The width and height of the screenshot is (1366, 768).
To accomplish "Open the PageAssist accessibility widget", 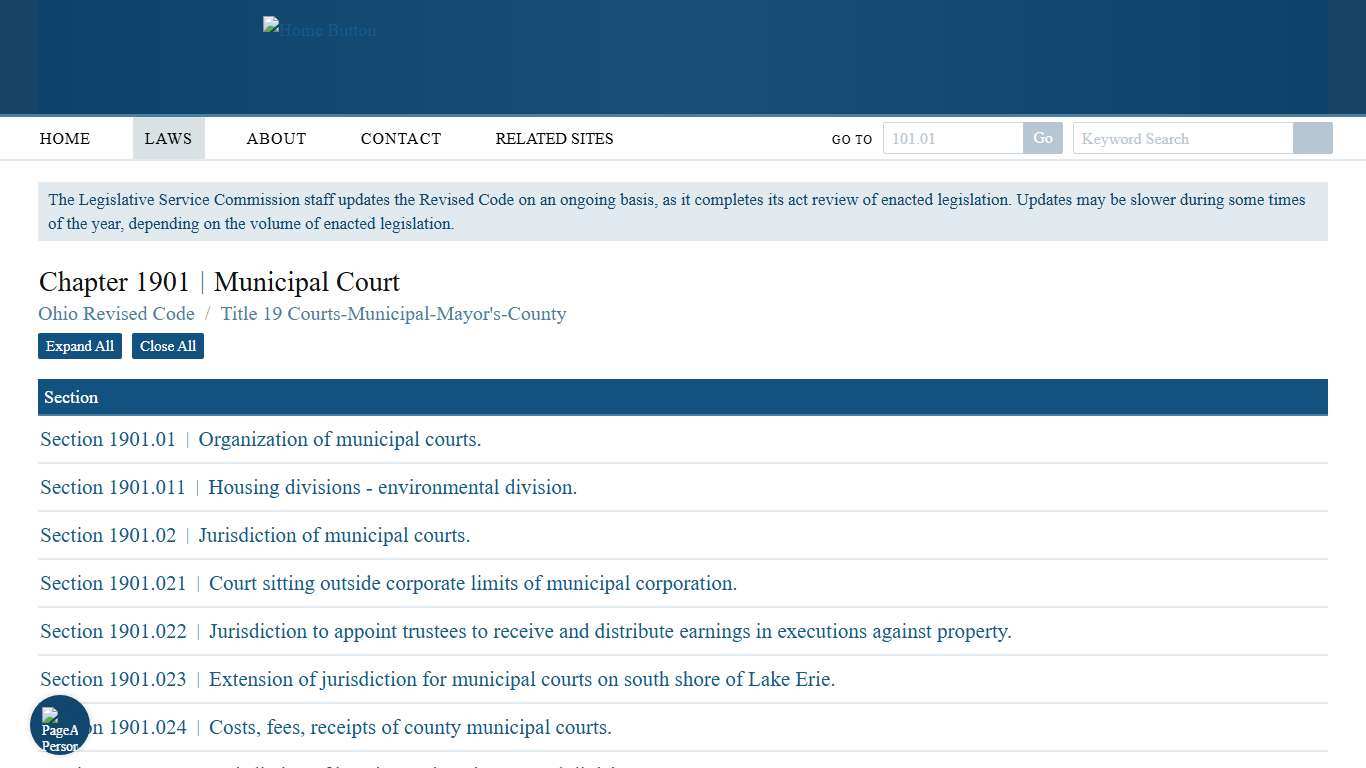I will pos(59,724).
